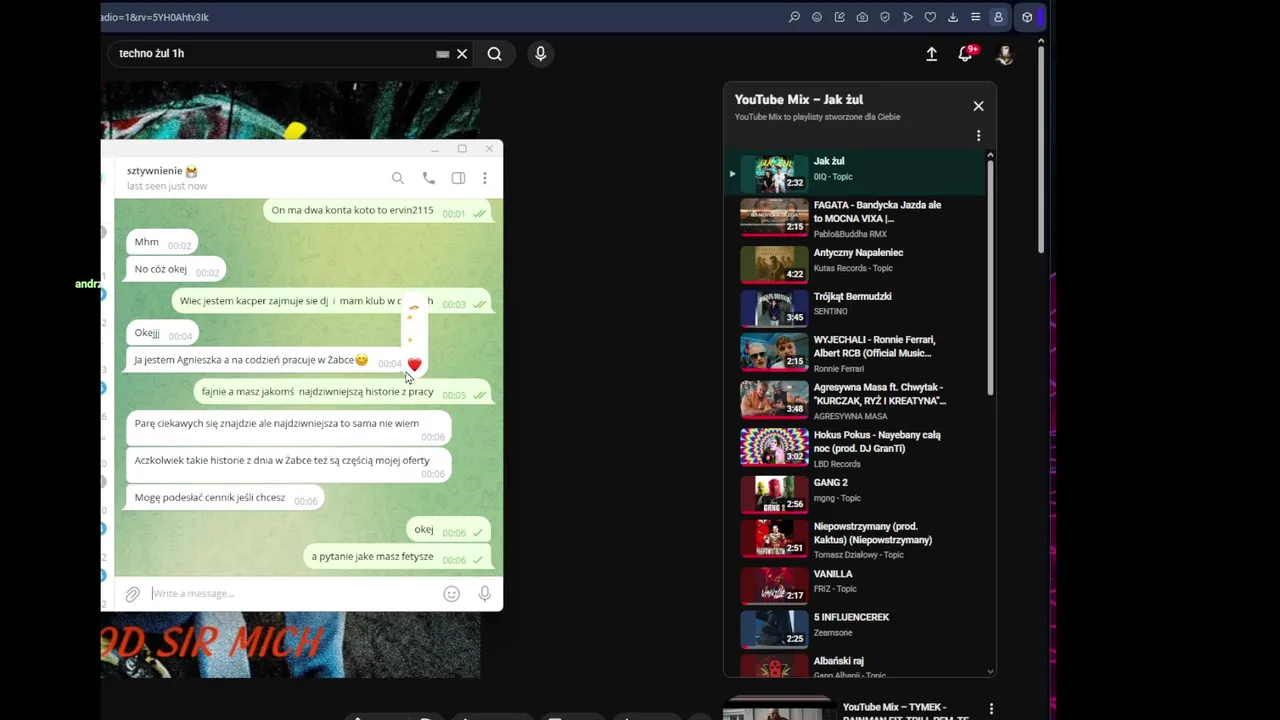Click the YouTube upload create icon

click(931, 54)
